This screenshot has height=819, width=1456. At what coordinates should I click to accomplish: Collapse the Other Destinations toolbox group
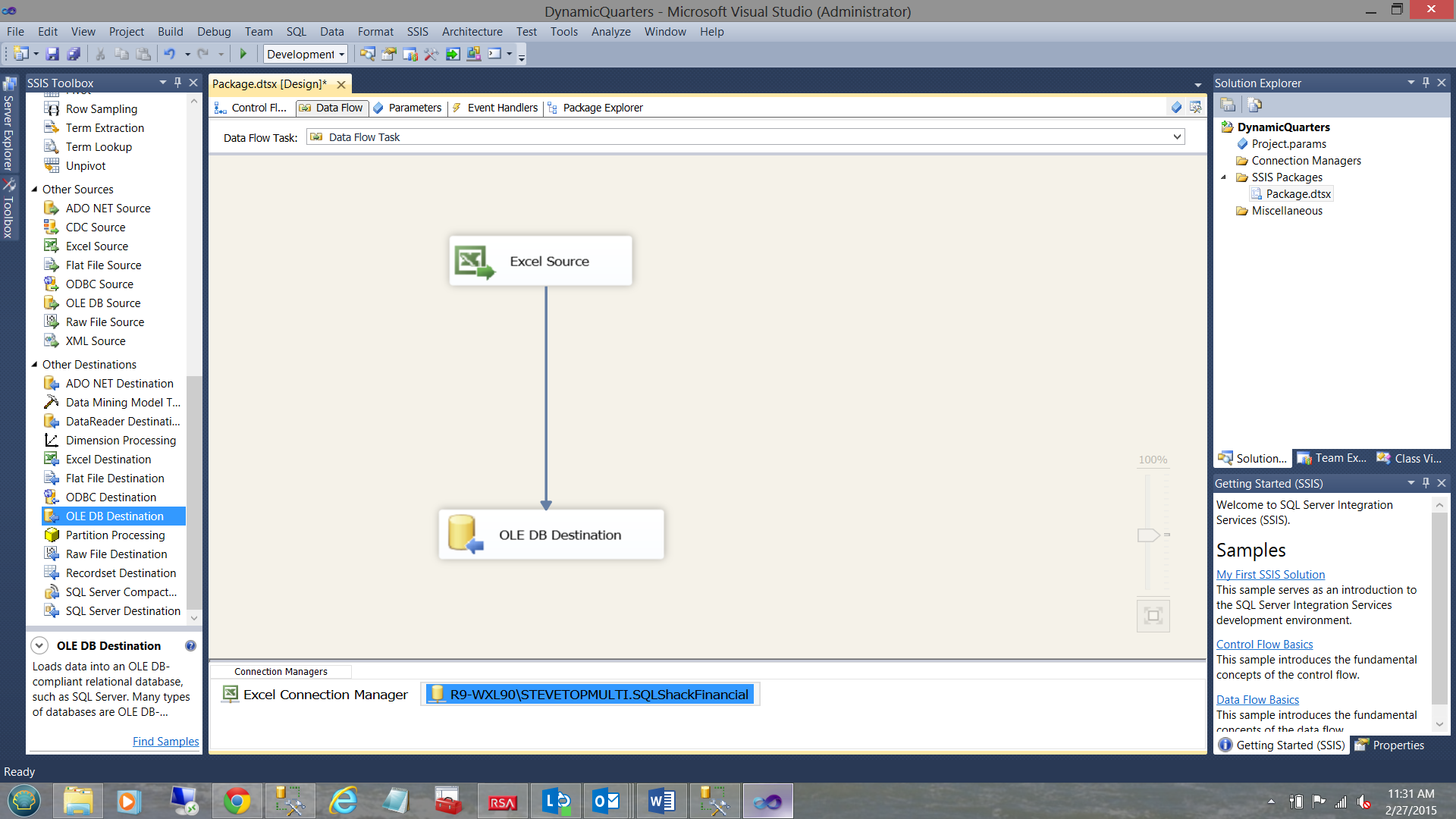[34, 365]
